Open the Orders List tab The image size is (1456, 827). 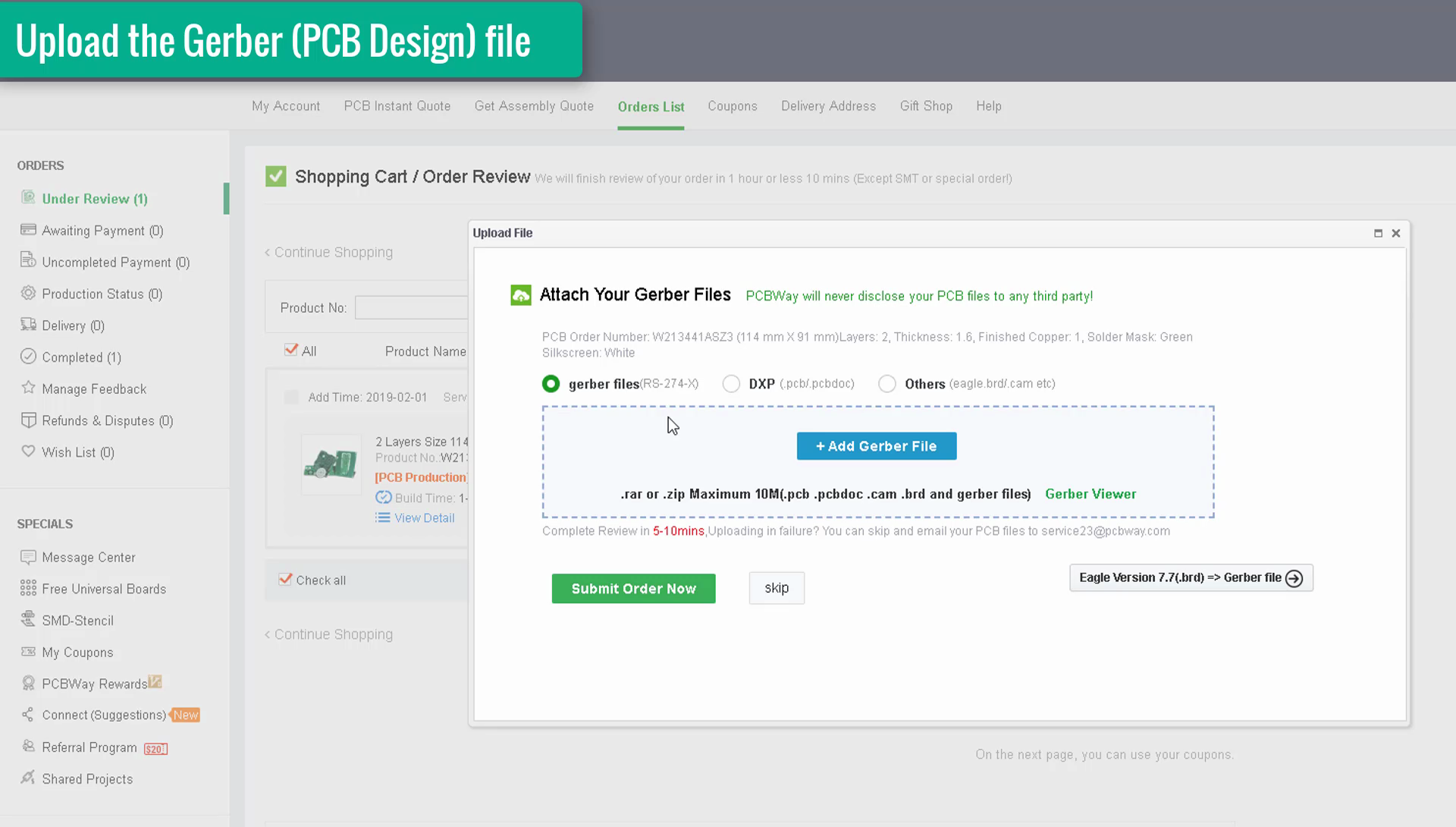click(651, 106)
